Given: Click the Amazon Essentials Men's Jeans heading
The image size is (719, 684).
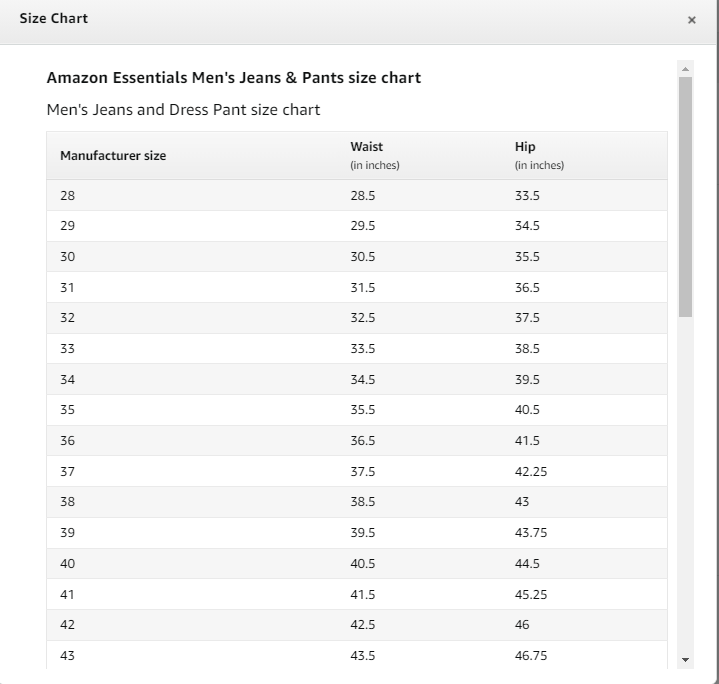Looking at the screenshot, I should 234,77.
